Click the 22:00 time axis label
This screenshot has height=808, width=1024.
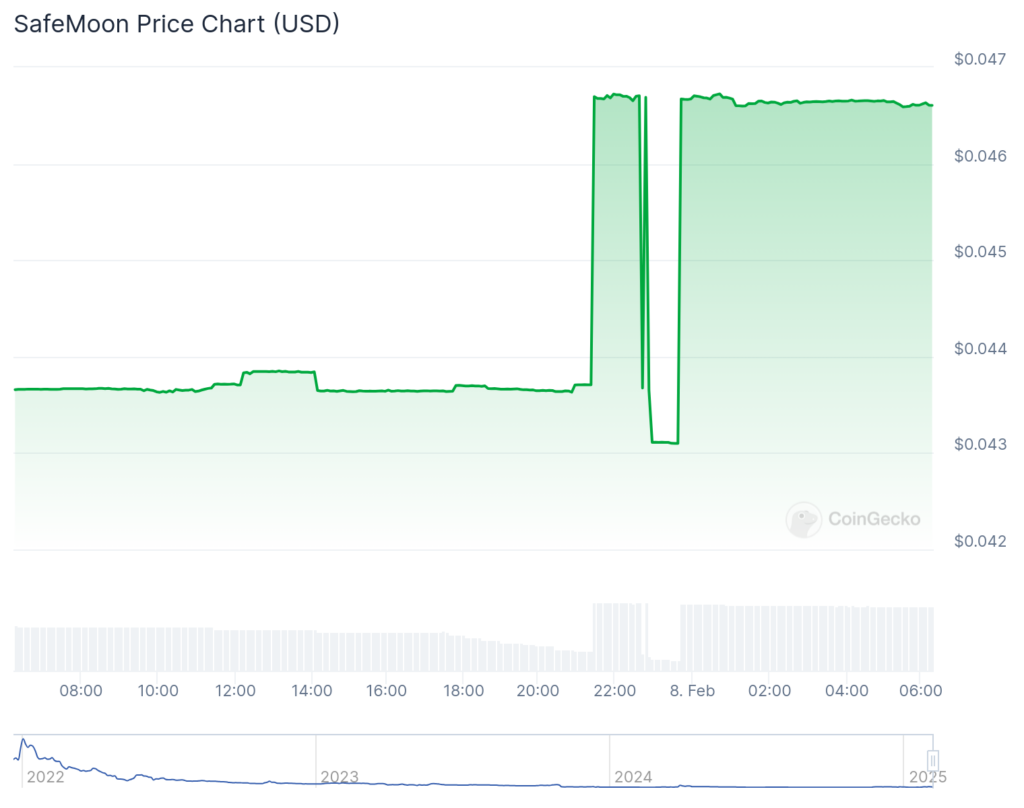click(x=615, y=690)
